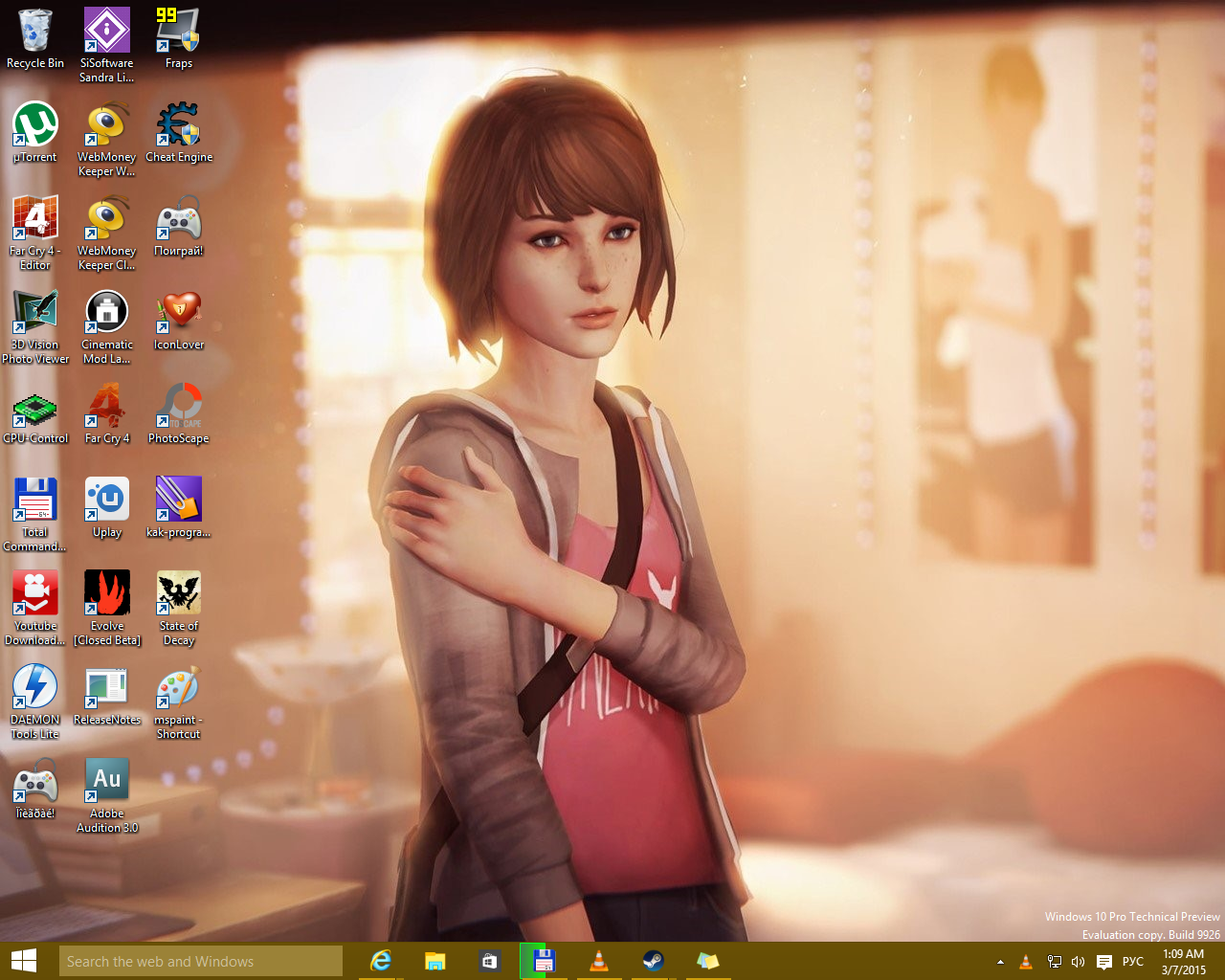The width and height of the screenshot is (1225, 980).
Task: Show hidden system tray icons arrow
Action: [1000, 962]
